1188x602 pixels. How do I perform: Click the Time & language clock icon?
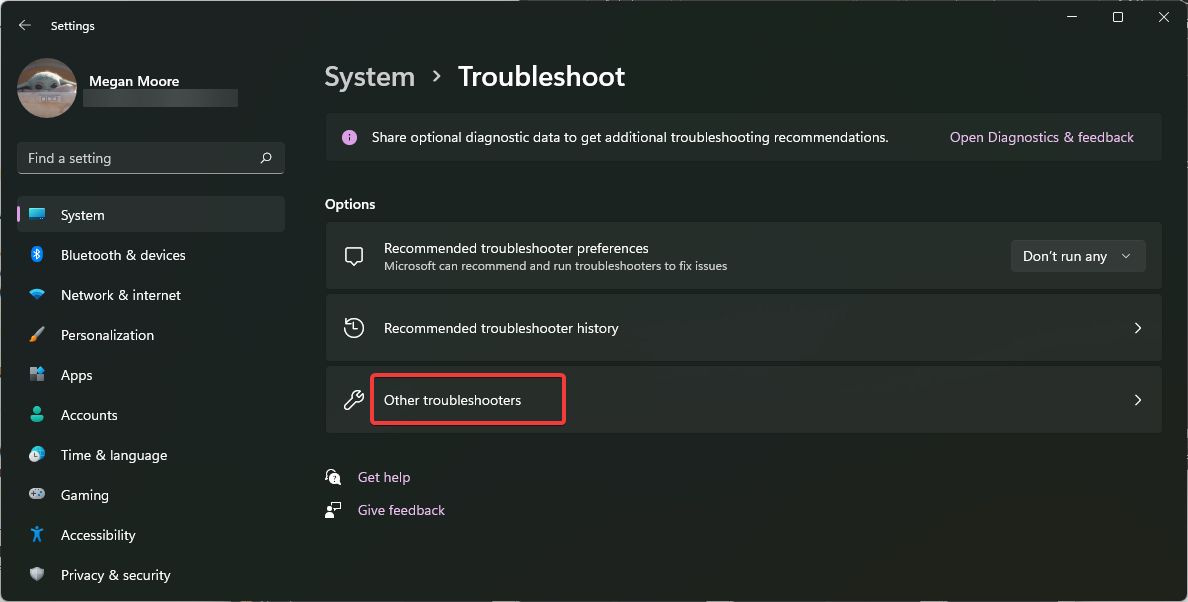tap(37, 455)
